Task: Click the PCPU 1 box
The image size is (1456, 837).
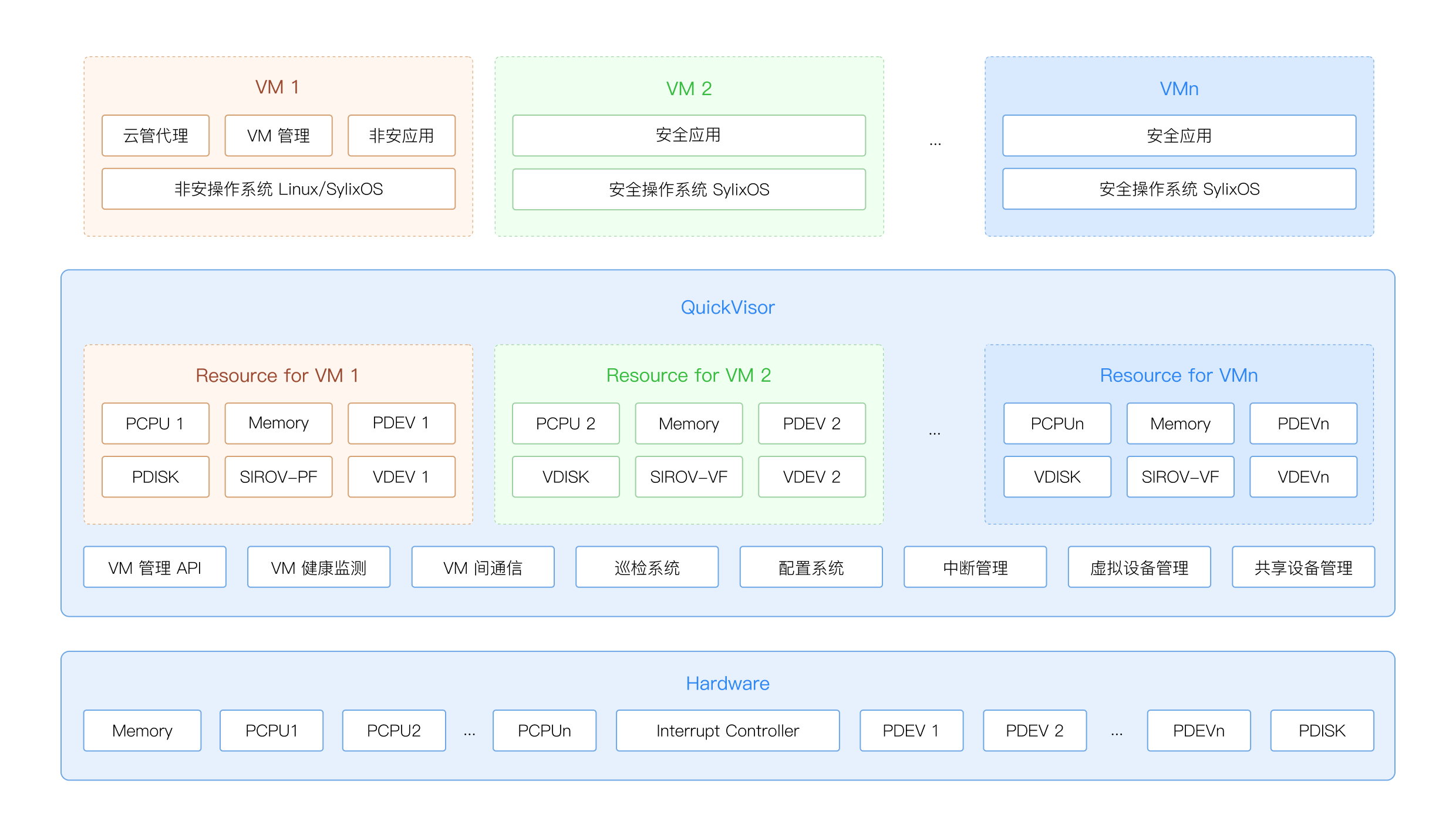Action: coord(156,423)
